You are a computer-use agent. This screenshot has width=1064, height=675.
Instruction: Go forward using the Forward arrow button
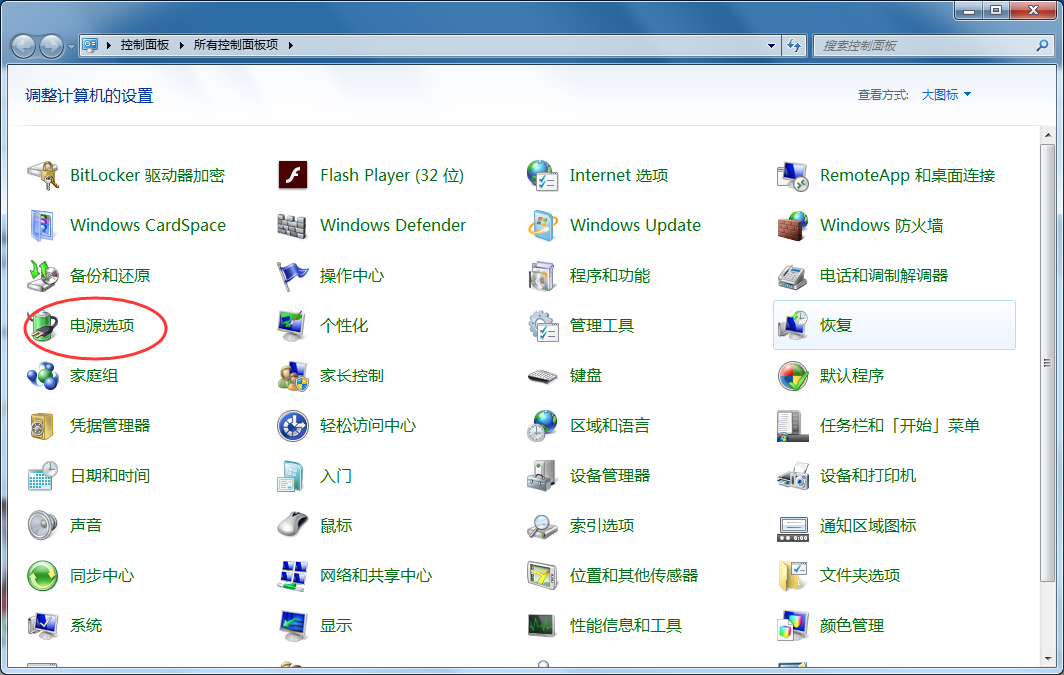(x=52, y=45)
